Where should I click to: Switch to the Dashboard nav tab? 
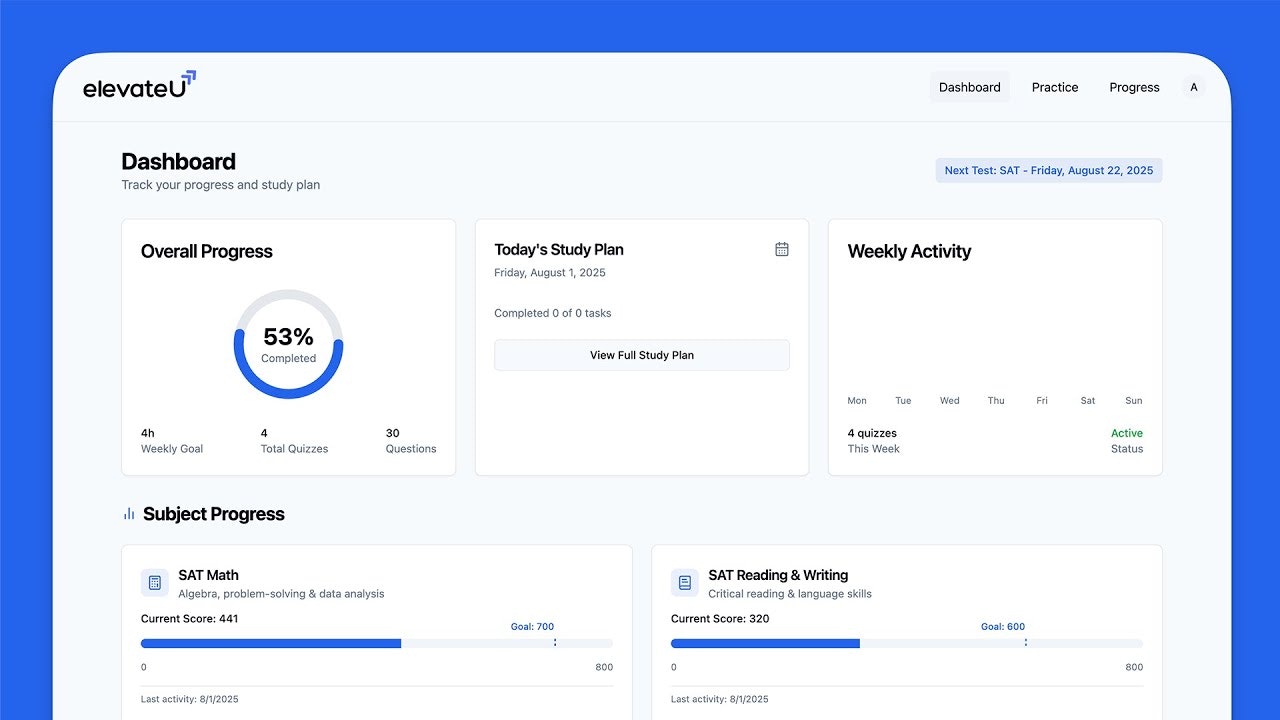coord(970,87)
